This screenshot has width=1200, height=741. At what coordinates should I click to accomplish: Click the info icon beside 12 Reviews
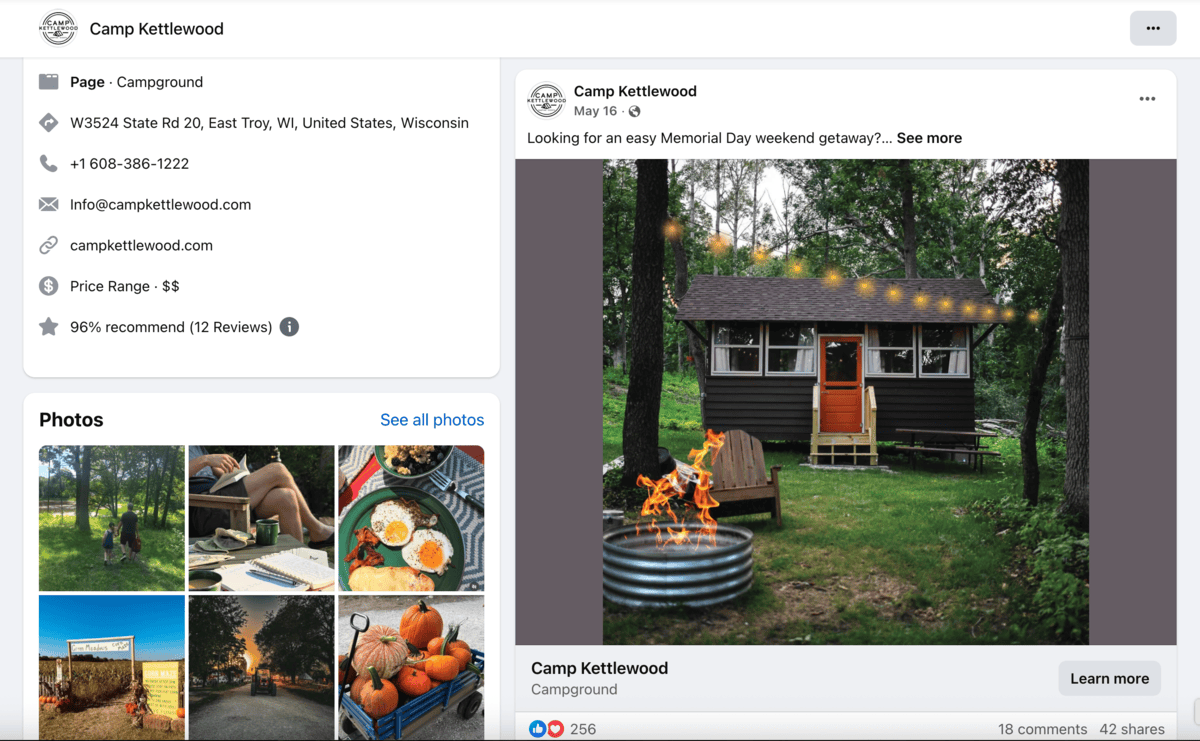pyautogui.click(x=289, y=326)
